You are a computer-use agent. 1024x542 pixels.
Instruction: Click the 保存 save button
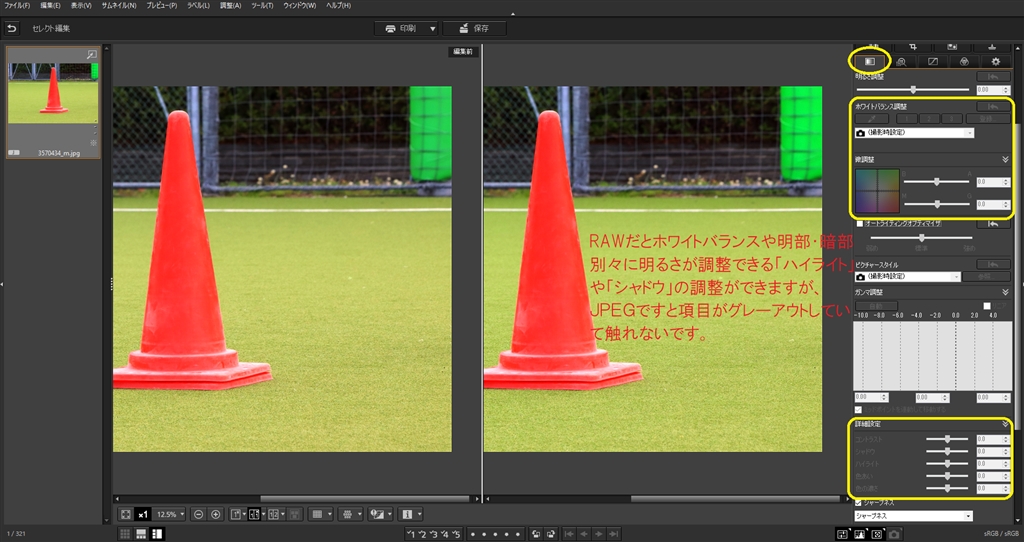click(x=474, y=28)
